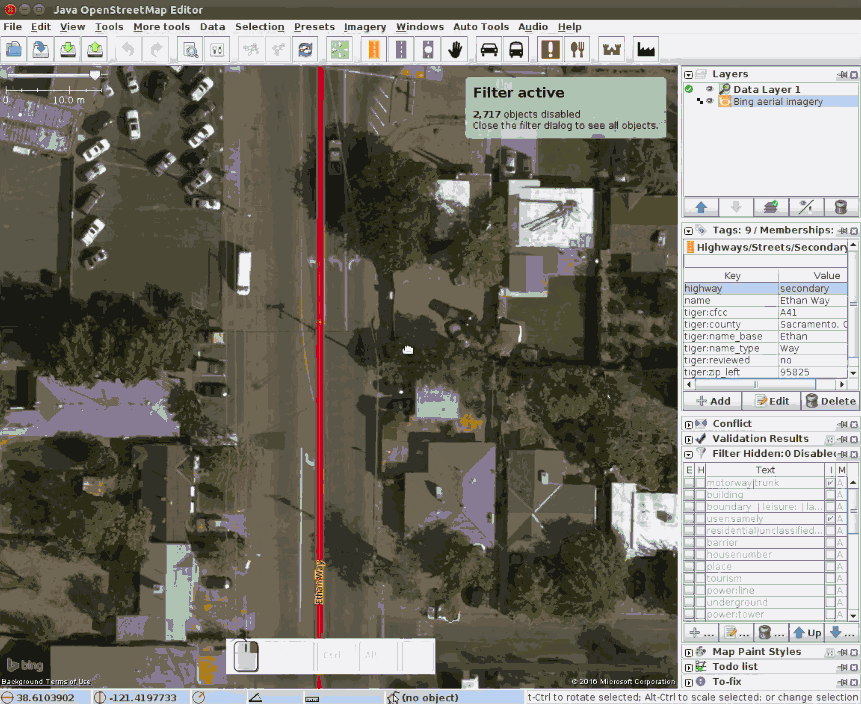Expand the Map Paint Styles panel
The height and width of the screenshot is (704, 861).
(688, 652)
